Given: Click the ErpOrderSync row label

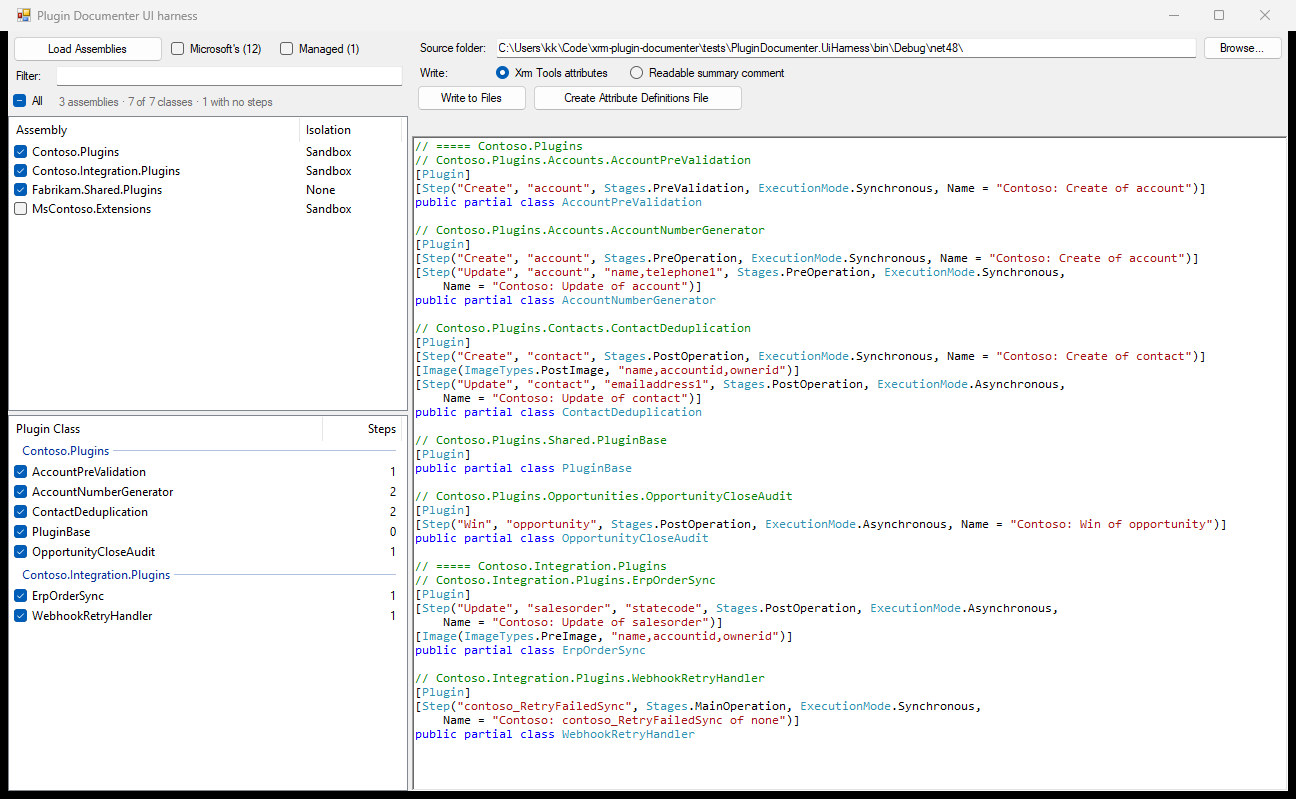Looking at the screenshot, I should coord(68,596).
